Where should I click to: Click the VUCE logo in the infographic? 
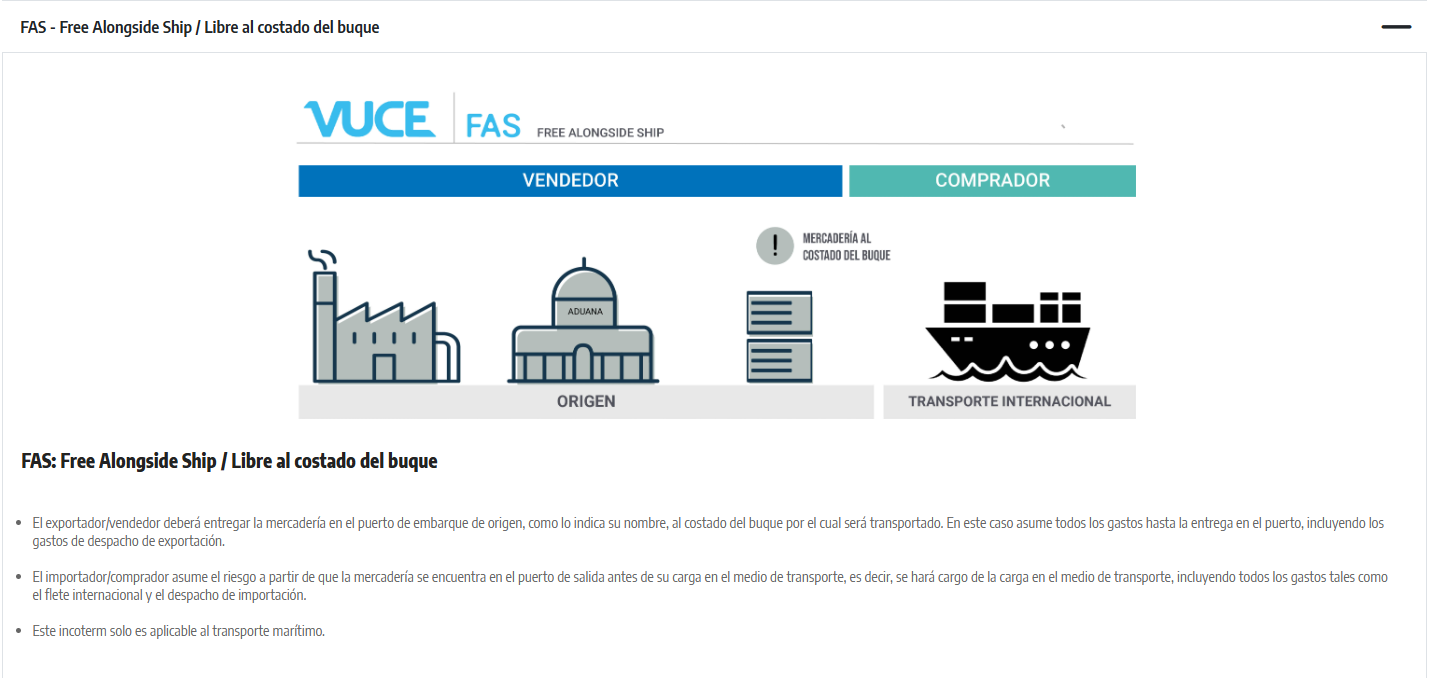[x=370, y=119]
